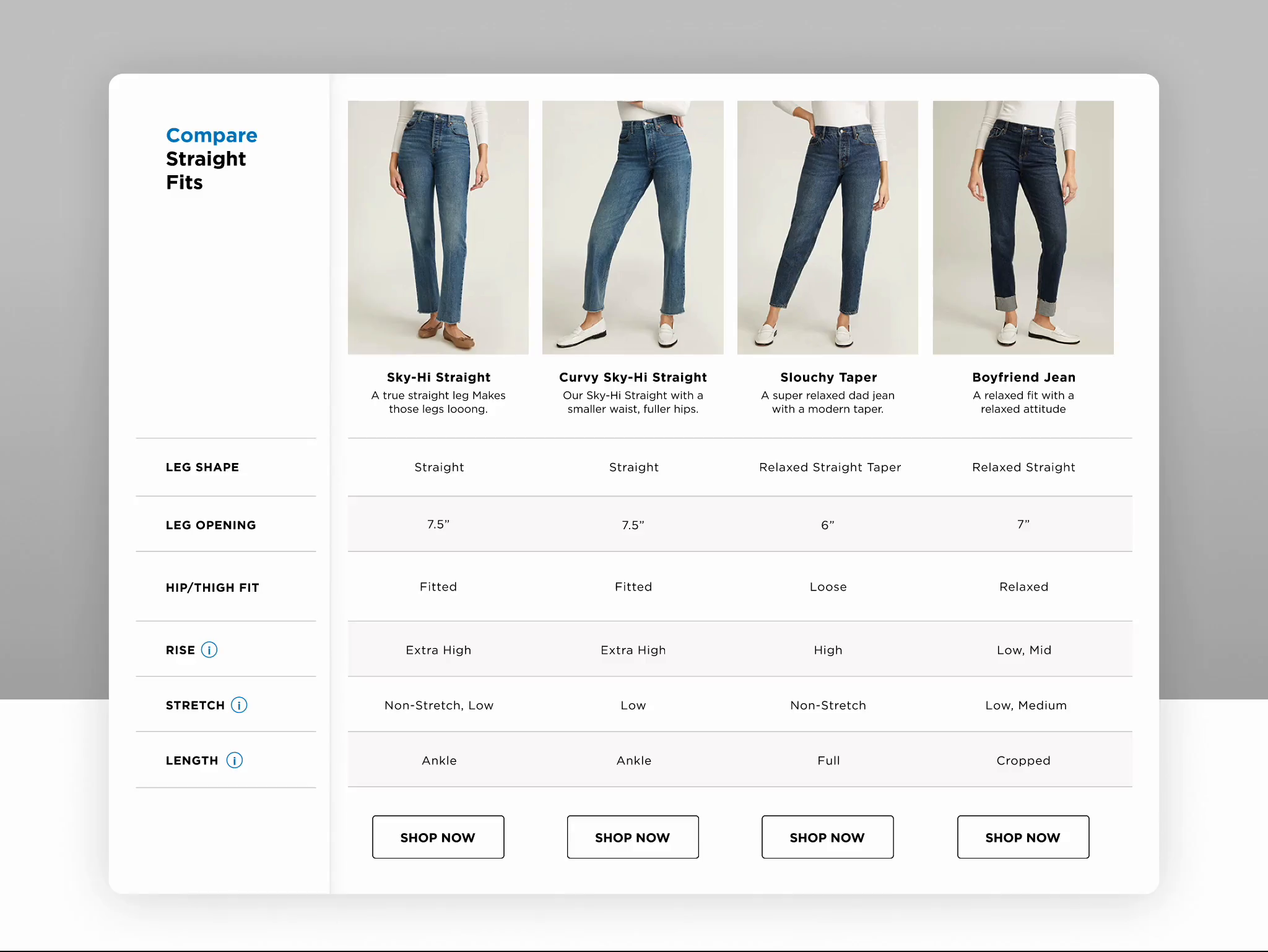Click the LEG OPENING row label

pyautogui.click(x=211, y=525)
